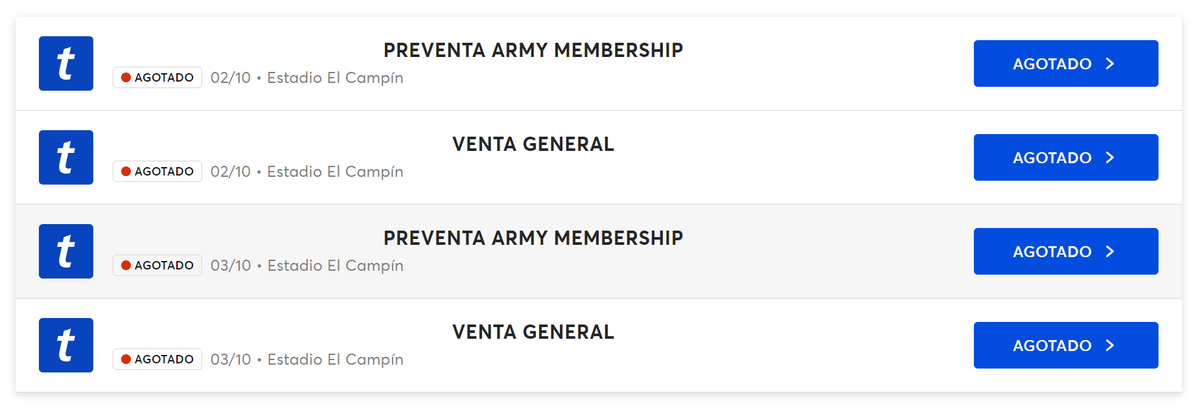Click blue Agotado button for 02/10 Preventa Army
1200x410 pixels.
click(1065, 64)
